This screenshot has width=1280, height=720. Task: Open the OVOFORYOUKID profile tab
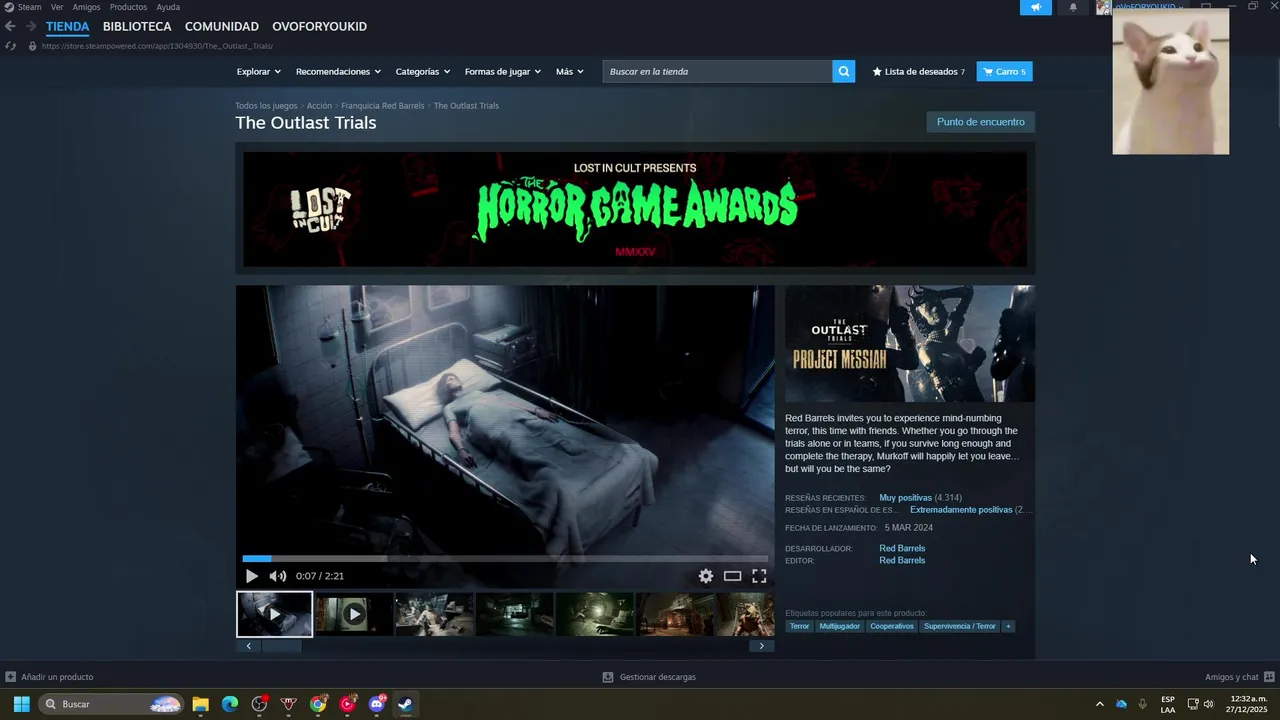[x=320, y=27]
